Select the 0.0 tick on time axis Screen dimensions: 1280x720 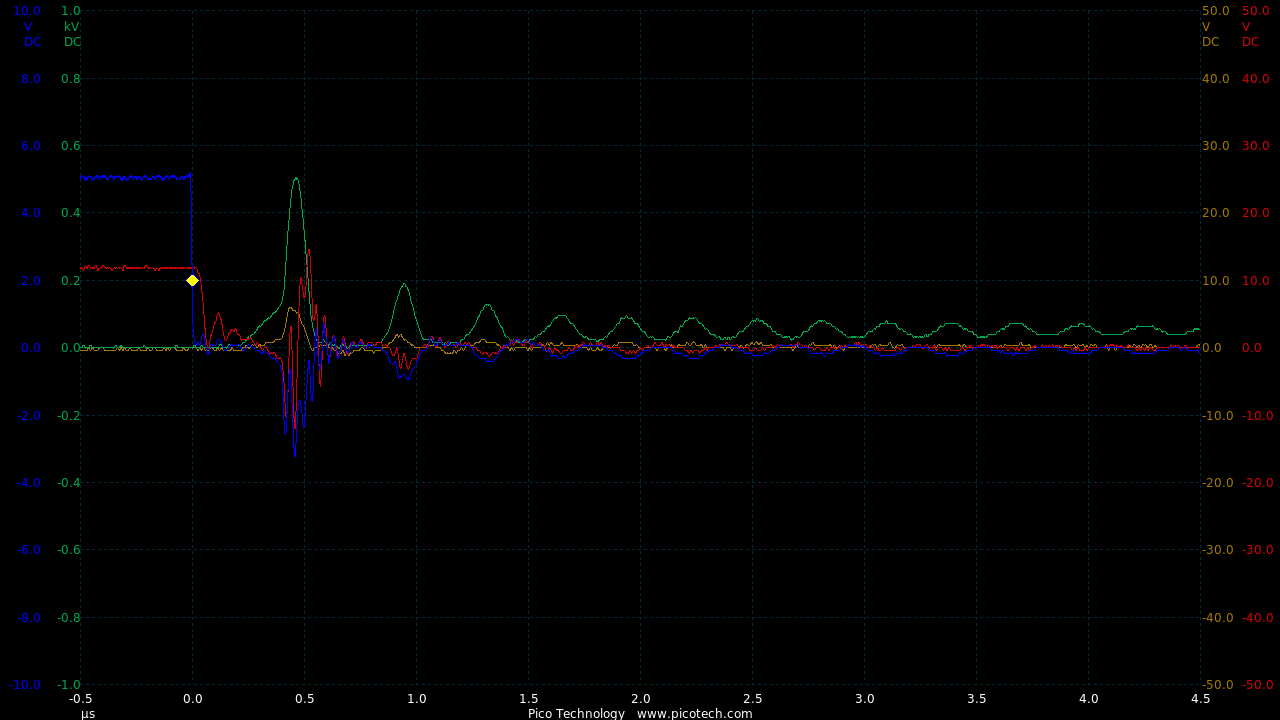coord(193,699)
